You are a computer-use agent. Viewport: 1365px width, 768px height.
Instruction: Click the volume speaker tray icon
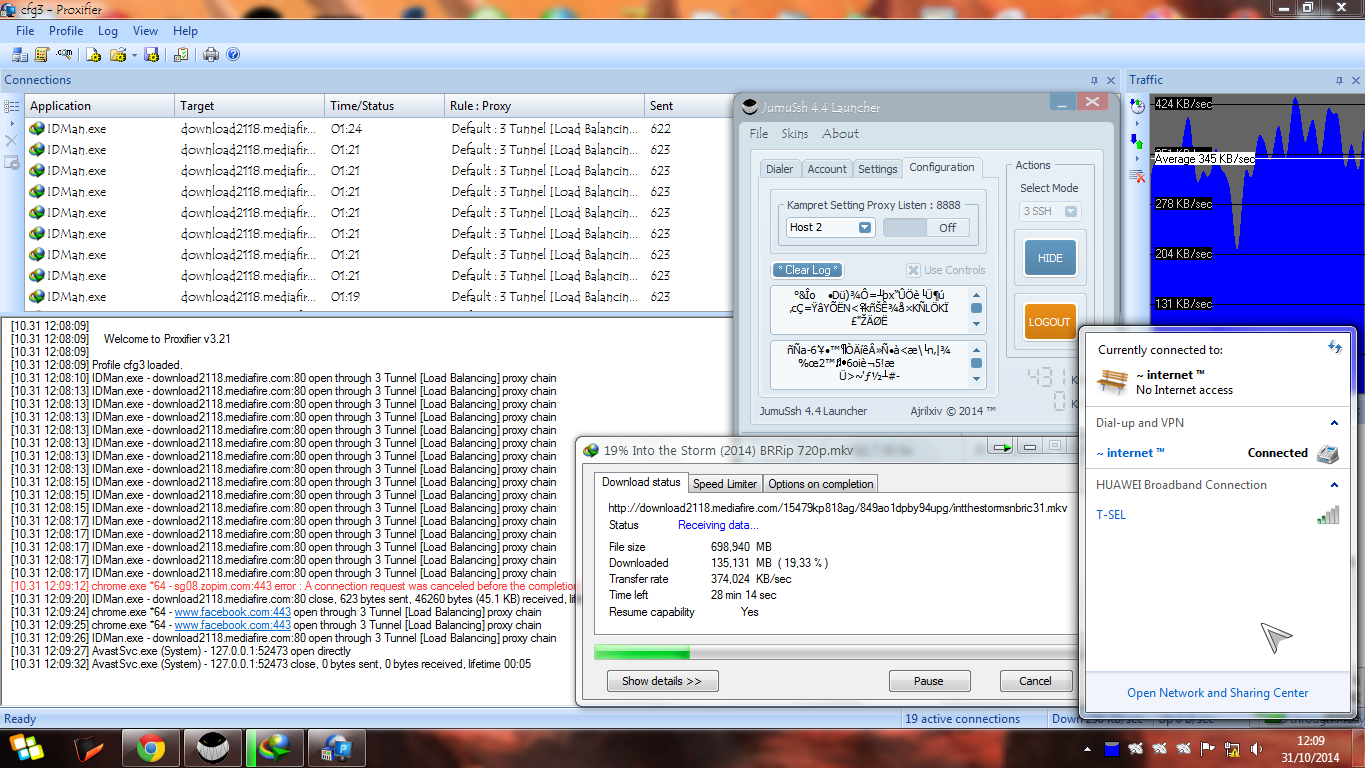tap(1258, 748)
